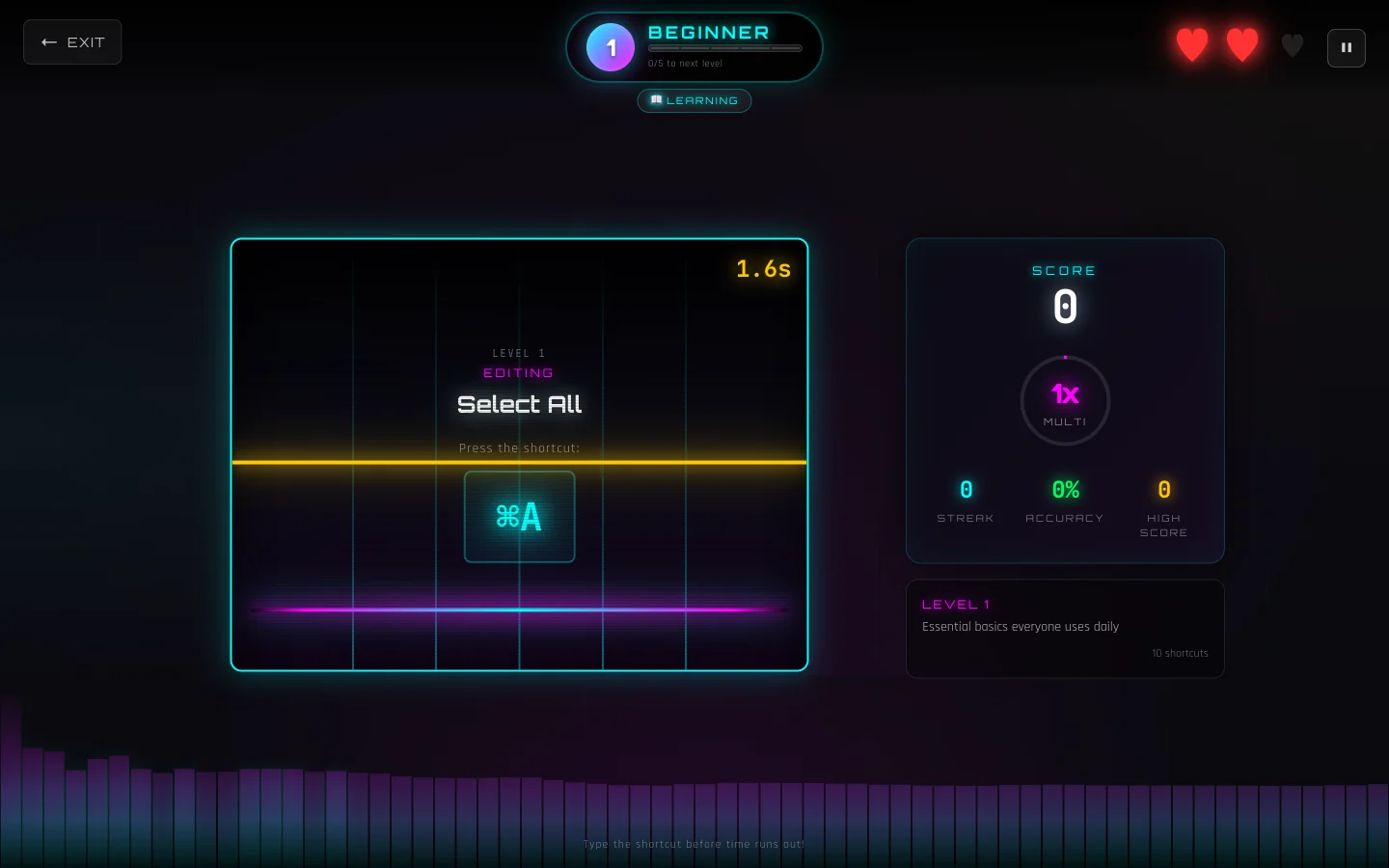Click the level 1 gradient badge

pyautogui.click(x=611, y=47)
